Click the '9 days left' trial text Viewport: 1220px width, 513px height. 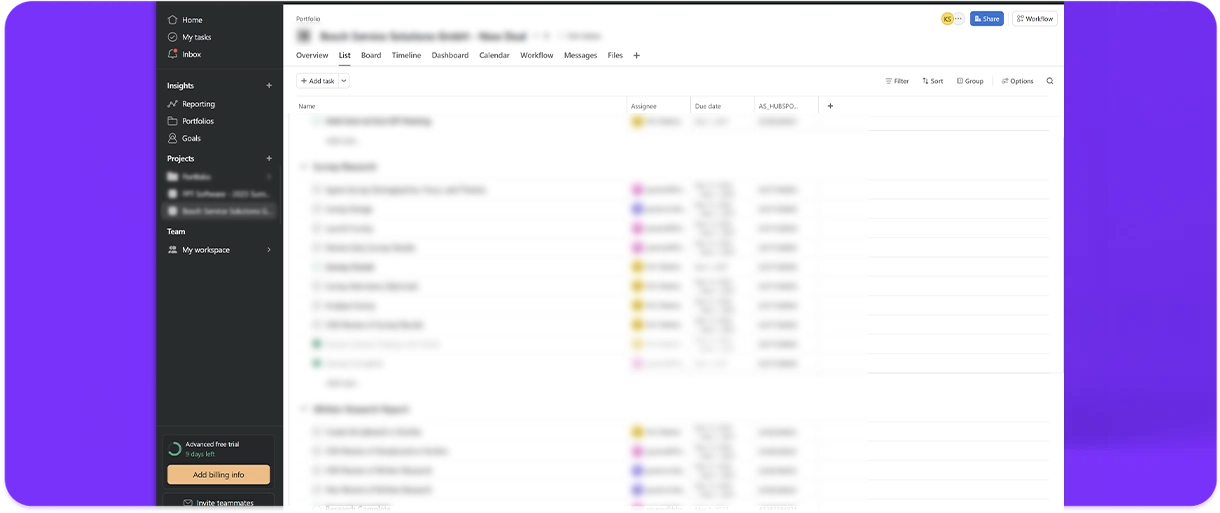click(200, 454)
